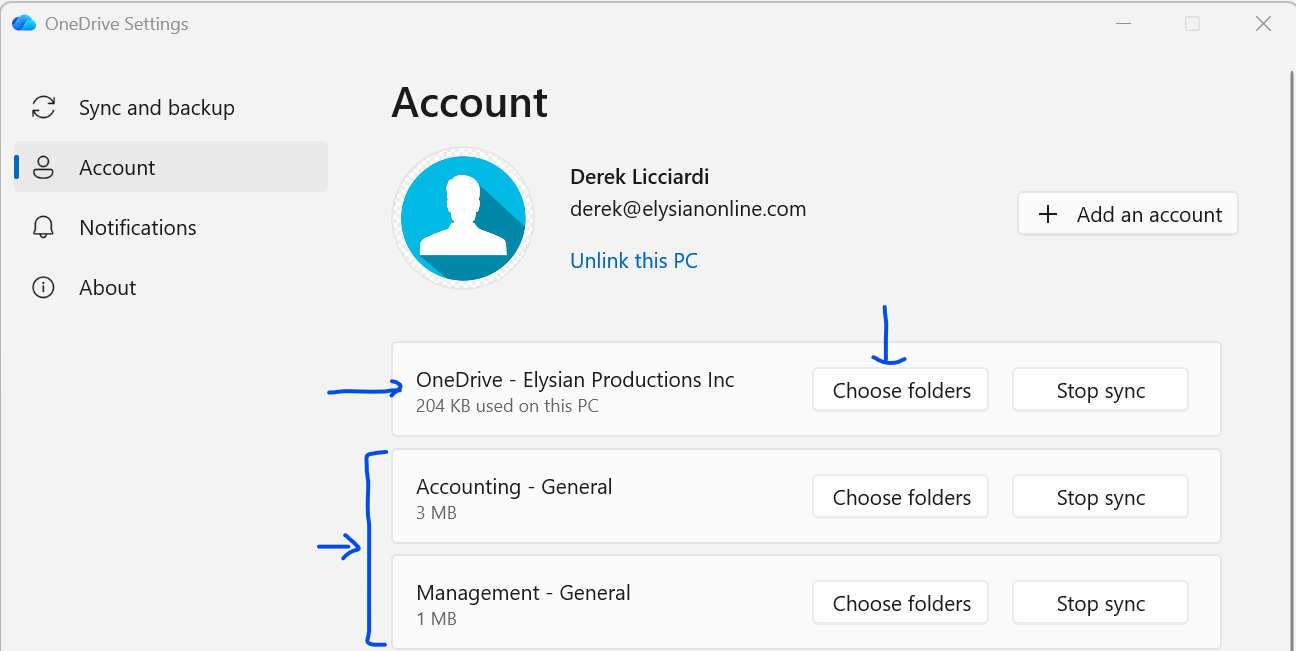This screenshot has width=1296, height=651.
Task: Click the 1 MB size under Management
Action: click(x=436, y=619)
